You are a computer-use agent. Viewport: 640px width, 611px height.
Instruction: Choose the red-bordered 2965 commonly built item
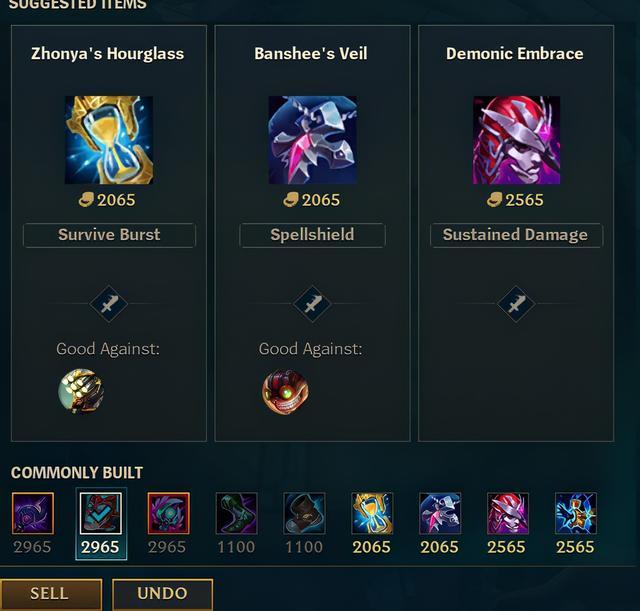pos(169,513)
